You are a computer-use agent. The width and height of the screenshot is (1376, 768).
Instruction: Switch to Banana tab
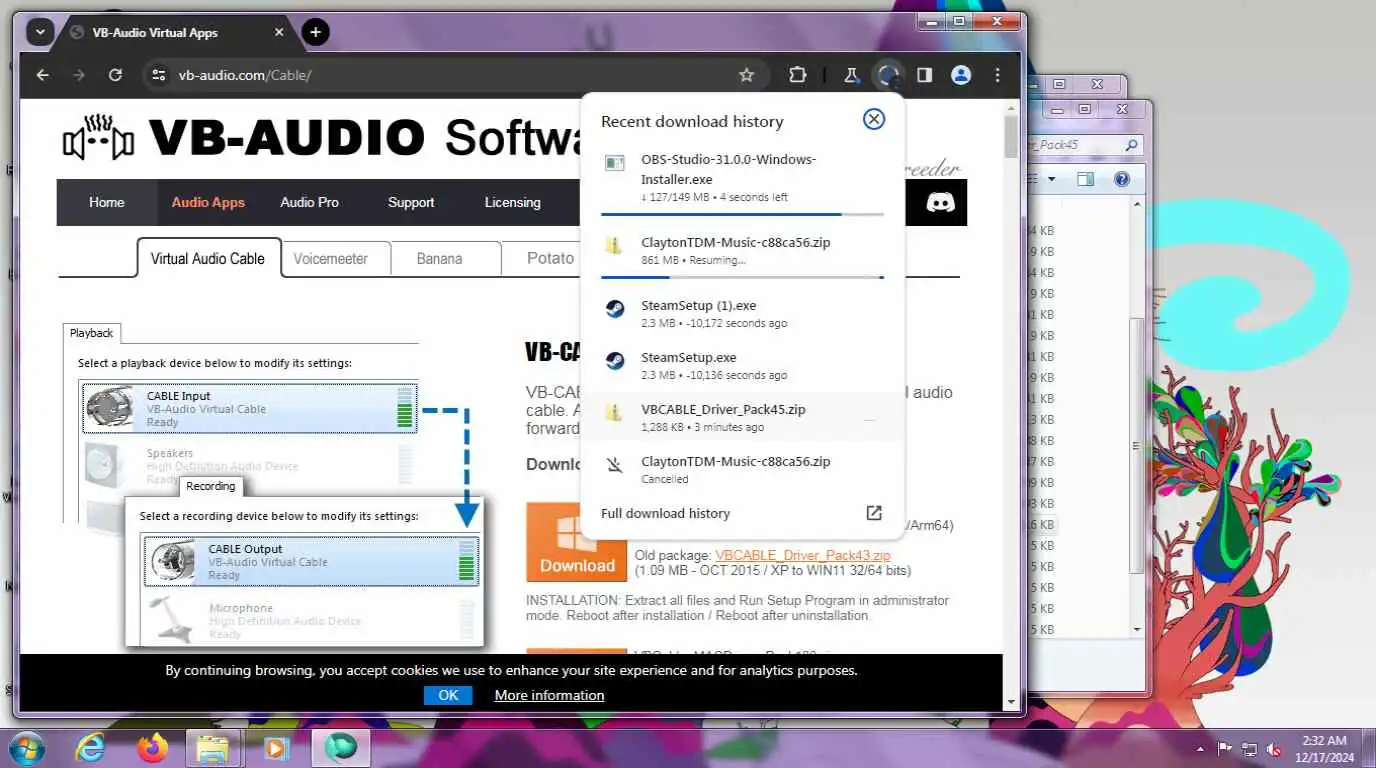[x=440, y=258]
